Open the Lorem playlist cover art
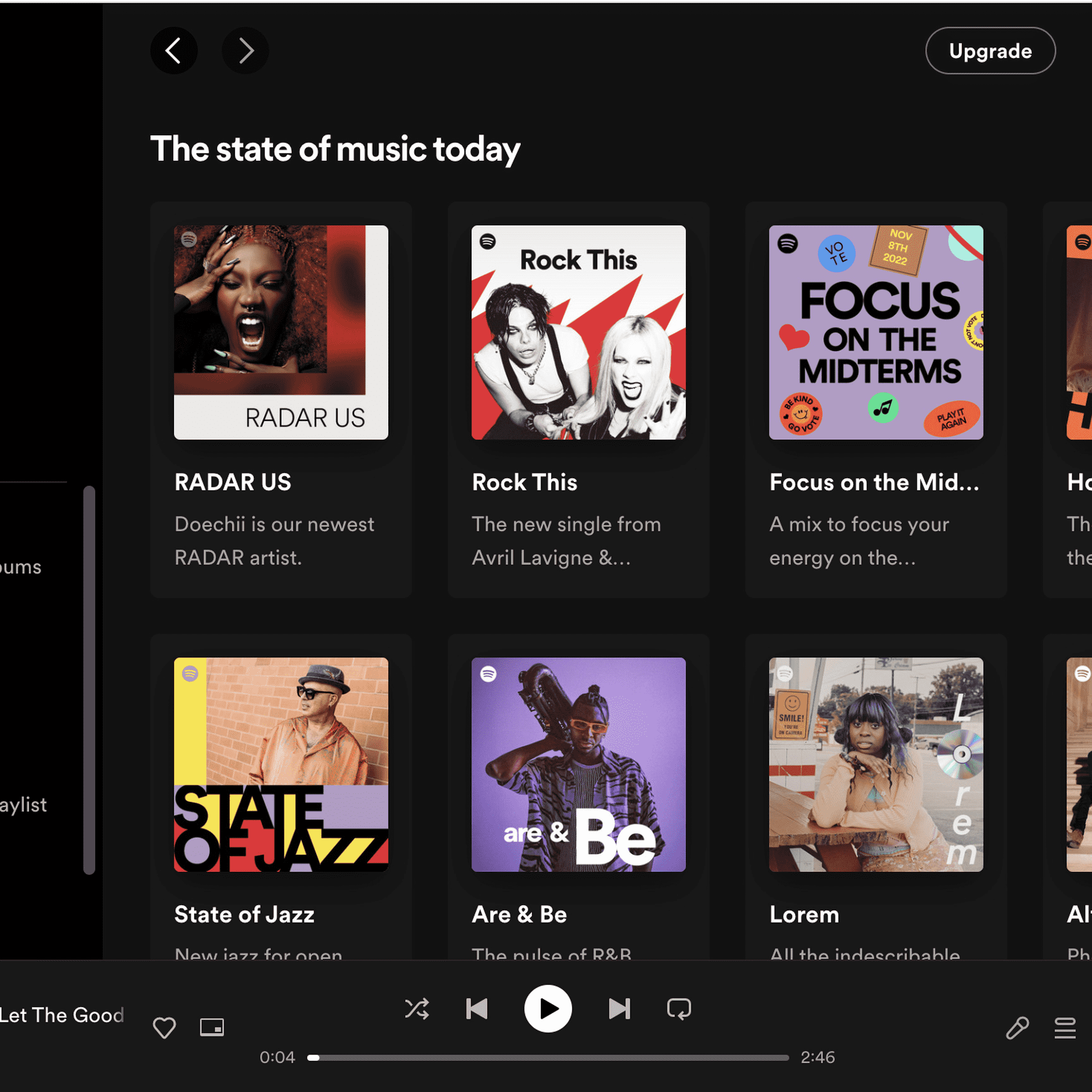Image resolution: width=1092 pixels, height=1092 pixels. 876,764
